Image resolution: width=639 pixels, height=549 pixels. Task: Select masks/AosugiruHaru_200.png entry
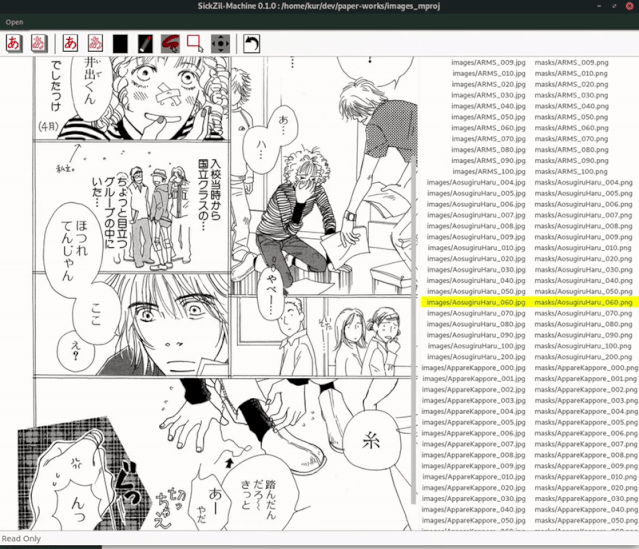click(x=584, y=357)
